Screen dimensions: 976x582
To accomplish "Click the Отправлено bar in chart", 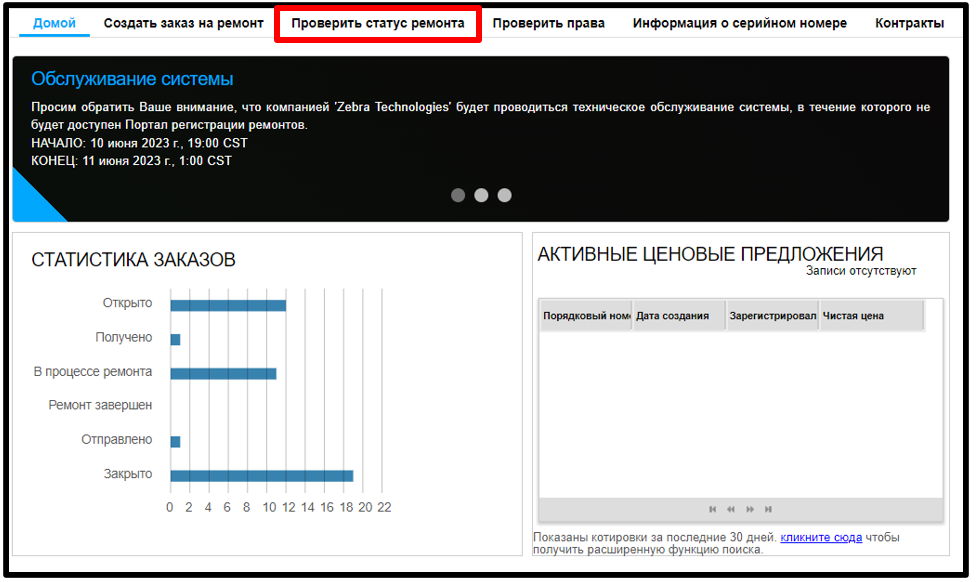I will [x=176, y=442].
